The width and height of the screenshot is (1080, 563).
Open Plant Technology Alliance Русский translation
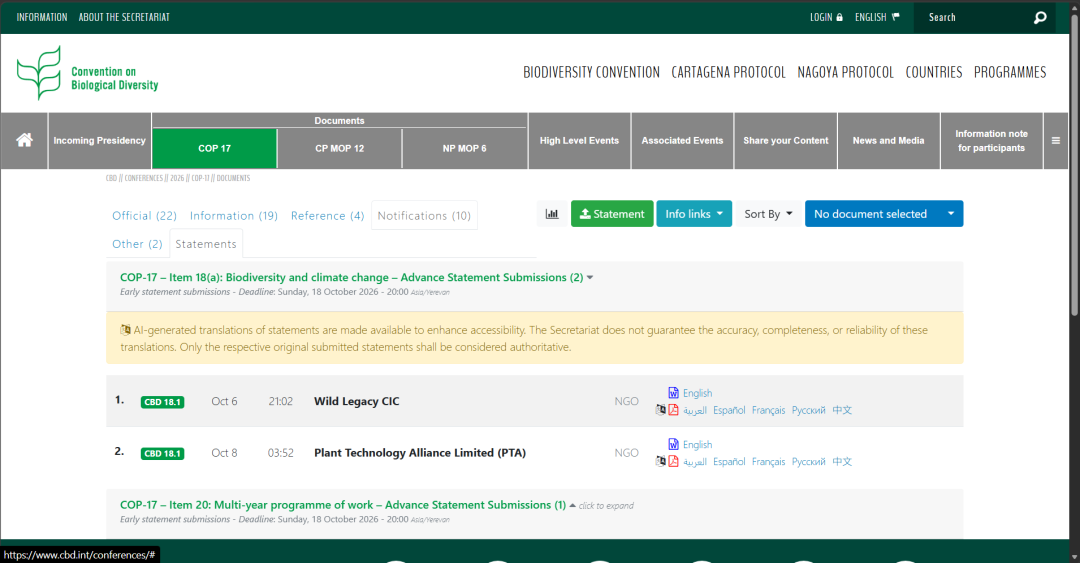point(808,462)
